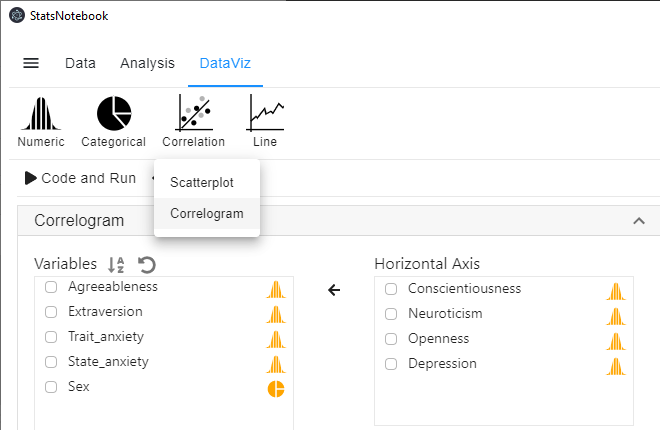
Task: Check the Agreeableness checkbox
Action: click(51, 287)
